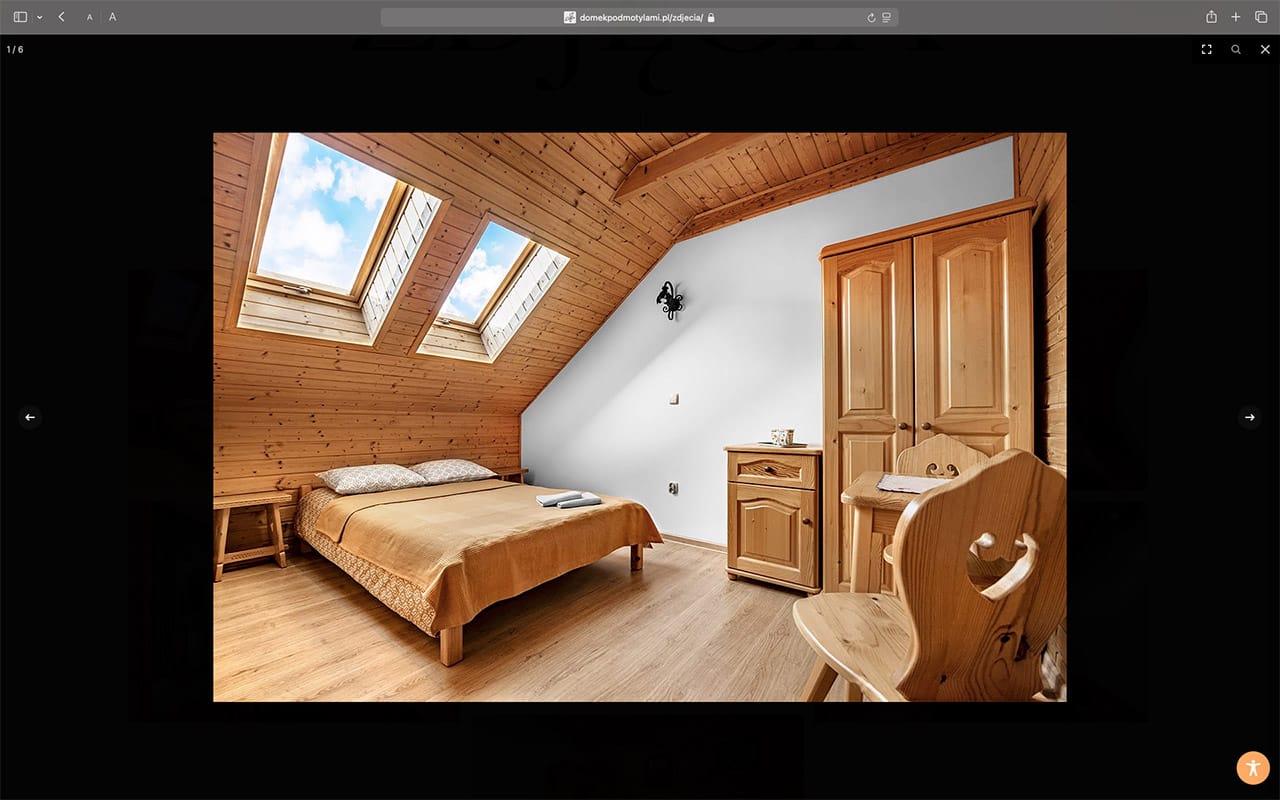Viewport: 1280px width, 800px height.
Task: Reload the current page
Action: [x=871, y=17]
